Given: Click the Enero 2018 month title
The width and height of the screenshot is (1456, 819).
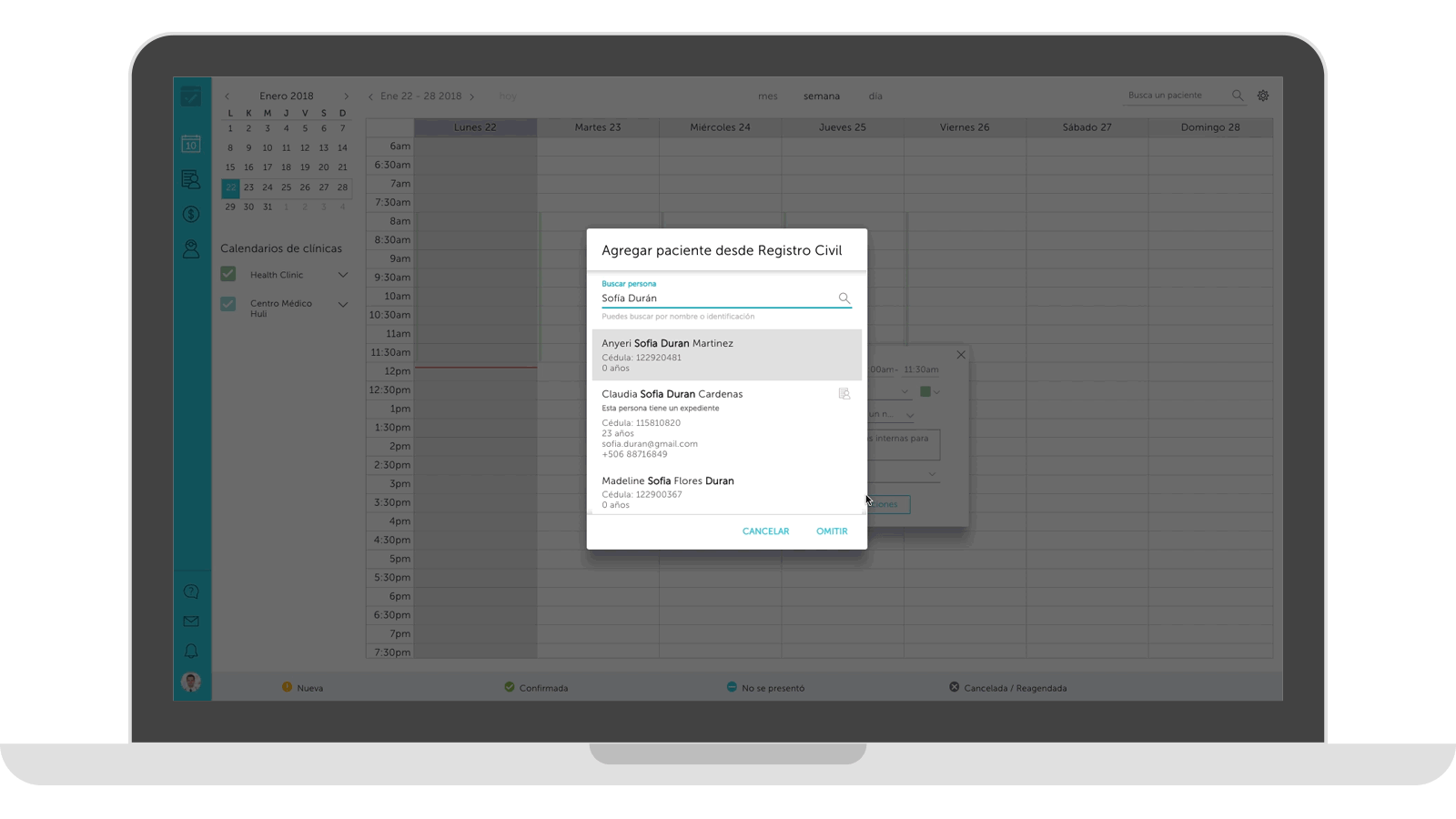Looking at the screenshot, I should coord(287,96).
